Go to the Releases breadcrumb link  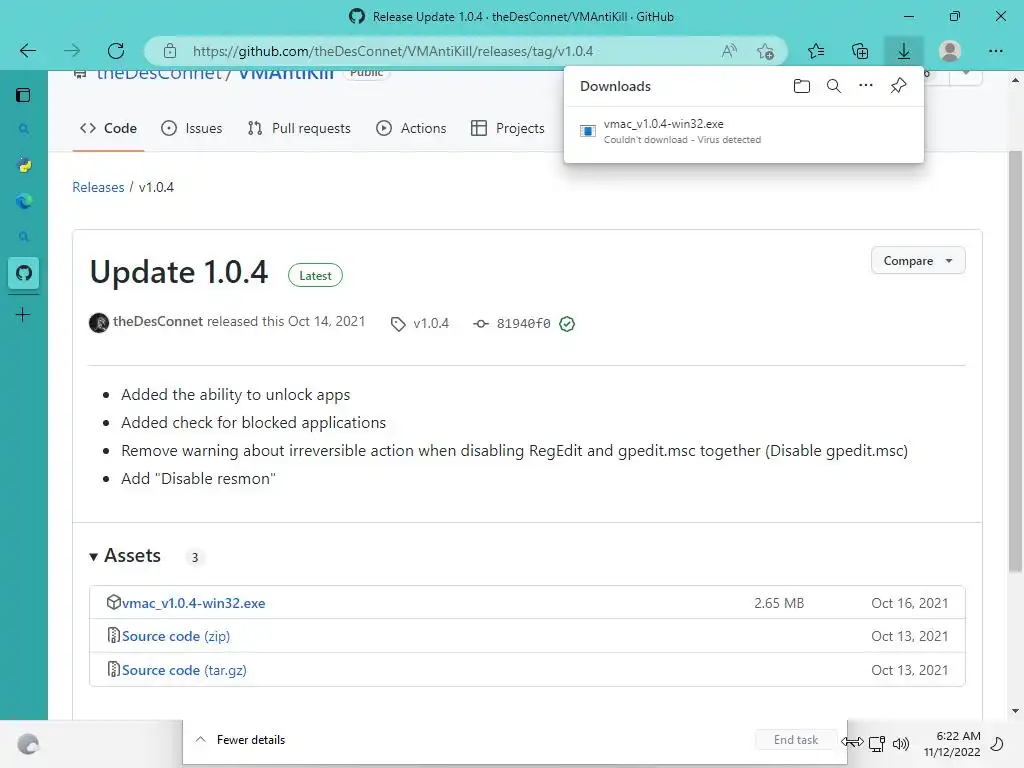pyautogui.click(x=98, y=187)
